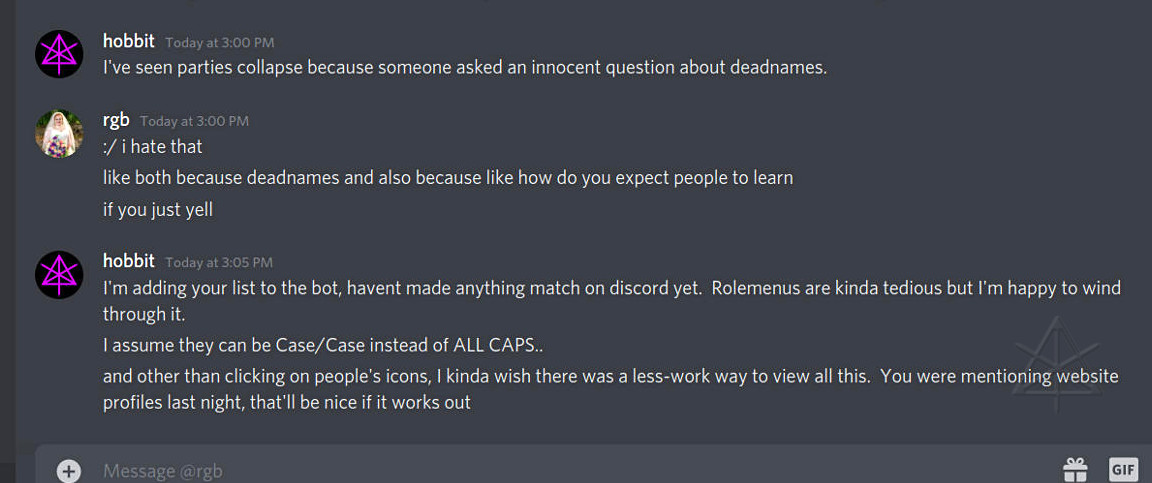The height and width of the screenshot is (483, 1152).
Task: Open rgb's profile avatar picture
Action: tap(59, 133)
